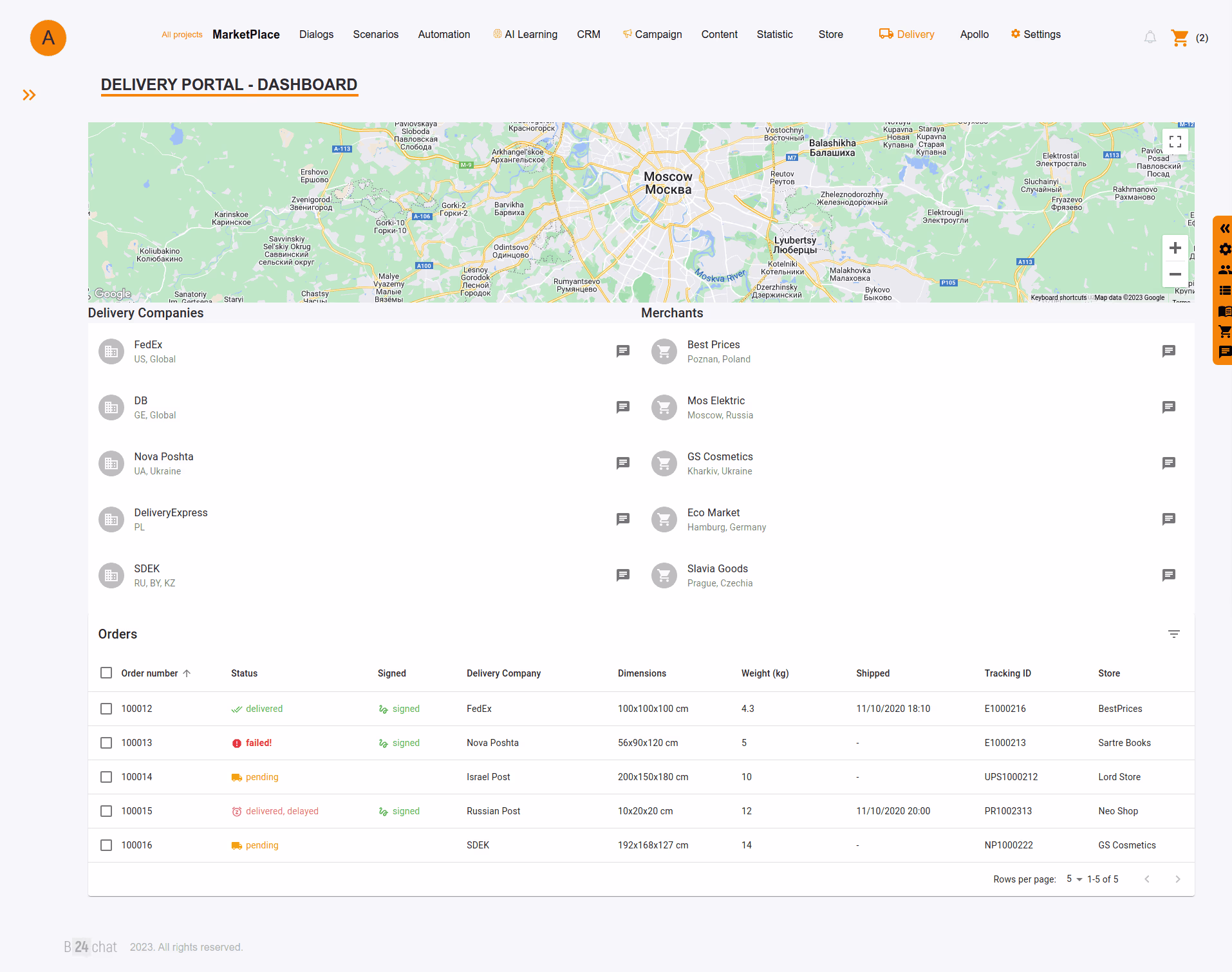Image resolution: width=1232 pixels, height=972 pixels.
Task: Open the Content menu
Action: click(x=719, y=35)
